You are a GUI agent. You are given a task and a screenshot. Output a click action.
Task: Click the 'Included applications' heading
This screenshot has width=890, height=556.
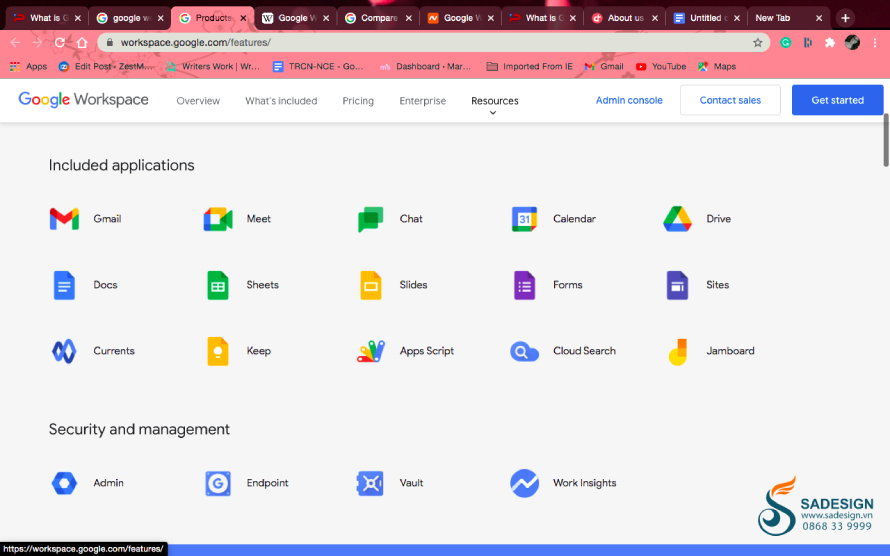click(x=121, y=166)
